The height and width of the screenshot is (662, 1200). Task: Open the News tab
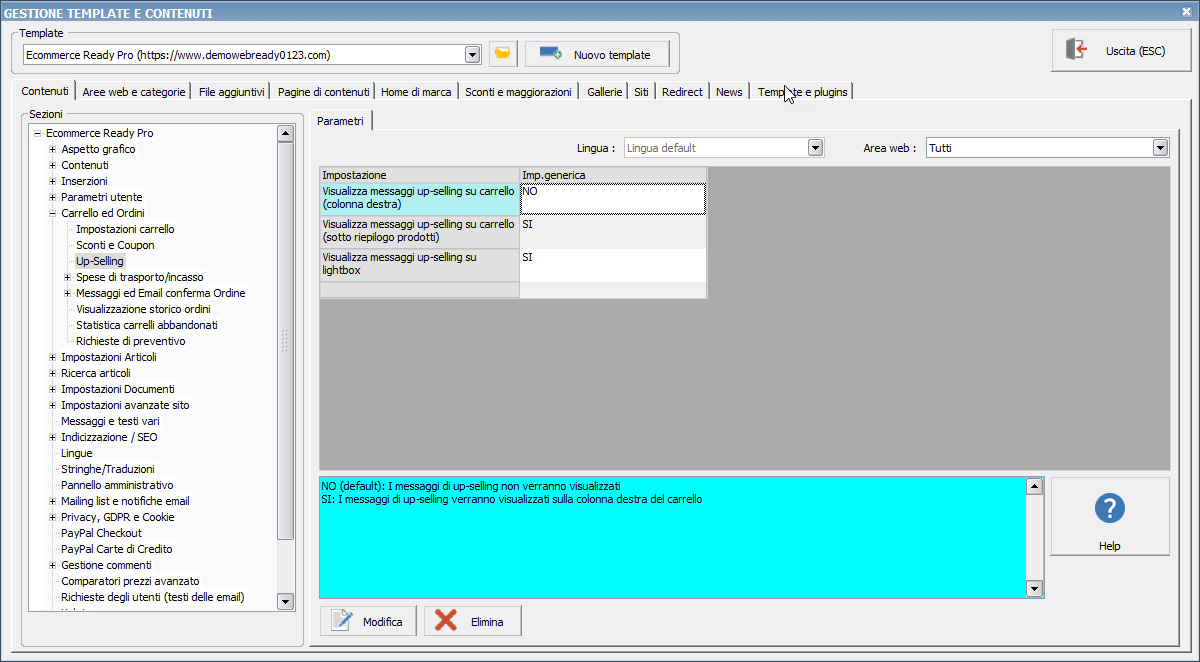click(x=730, y=91)
